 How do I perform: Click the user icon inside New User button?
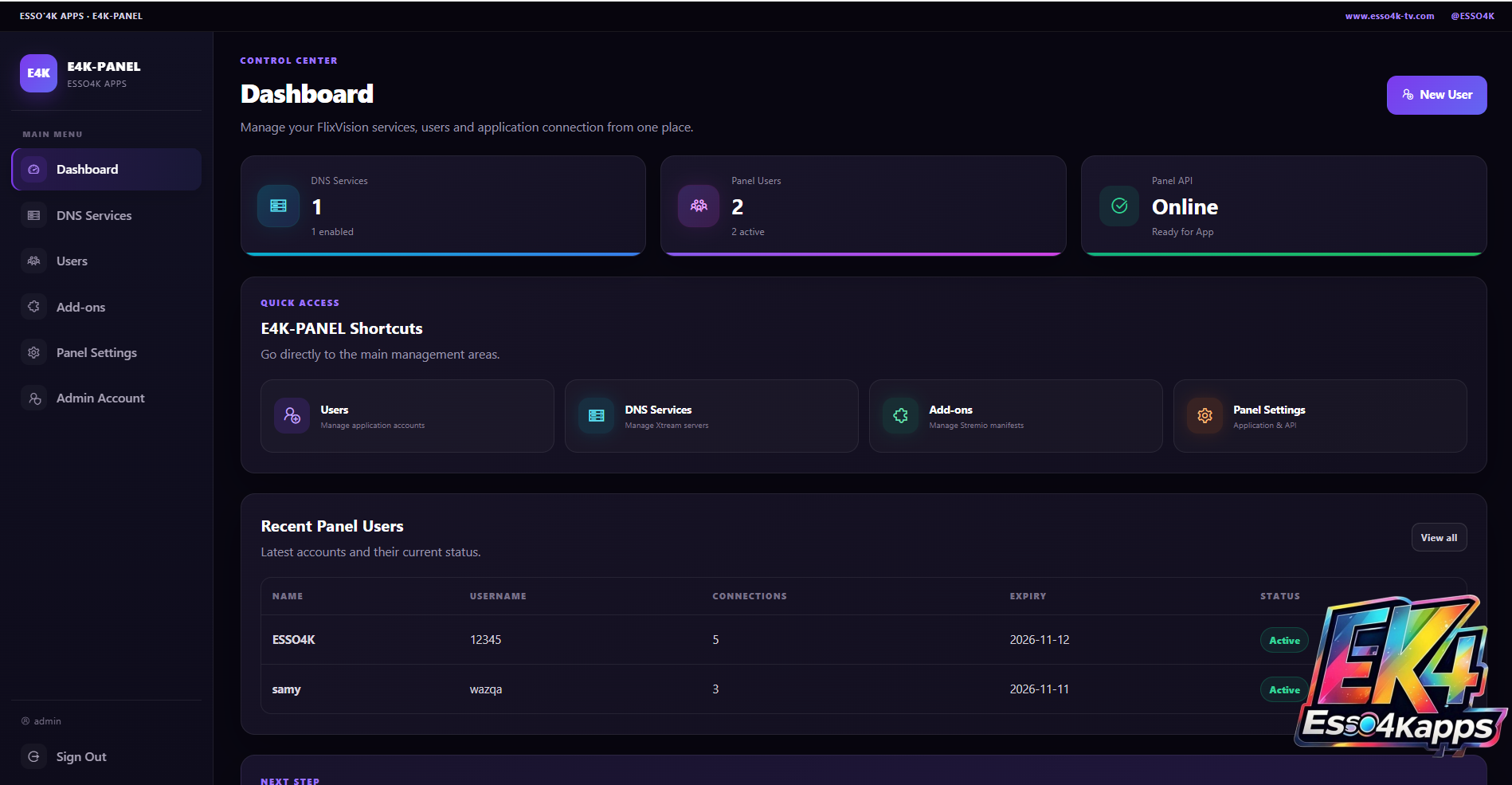tap(1408, 95)
